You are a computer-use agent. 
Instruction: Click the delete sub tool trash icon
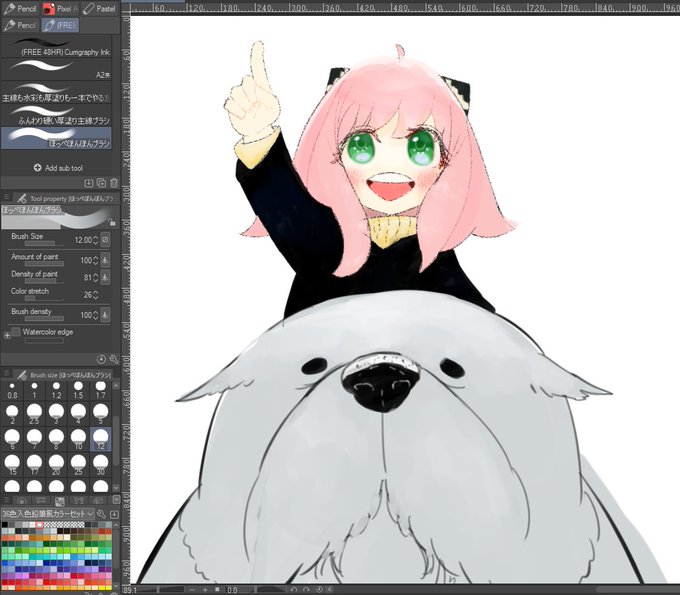point(114,183)
